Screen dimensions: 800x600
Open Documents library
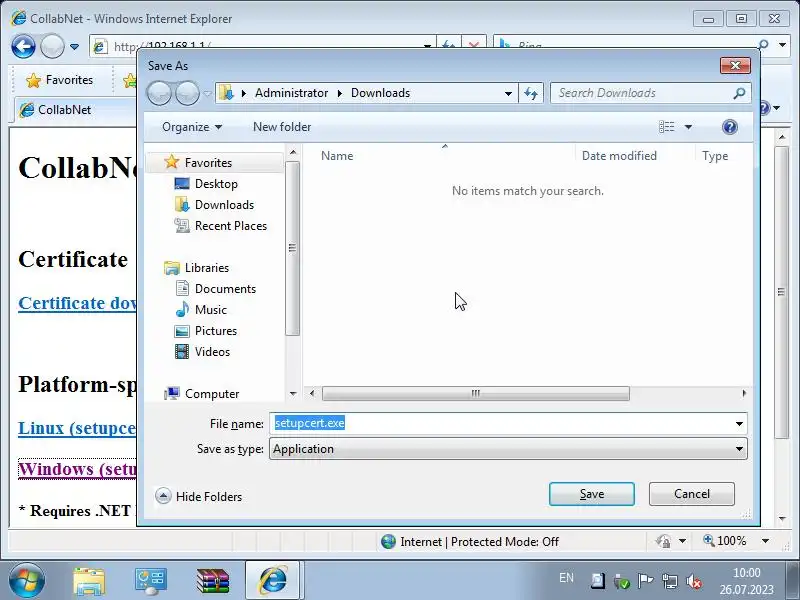click(225, 289)
